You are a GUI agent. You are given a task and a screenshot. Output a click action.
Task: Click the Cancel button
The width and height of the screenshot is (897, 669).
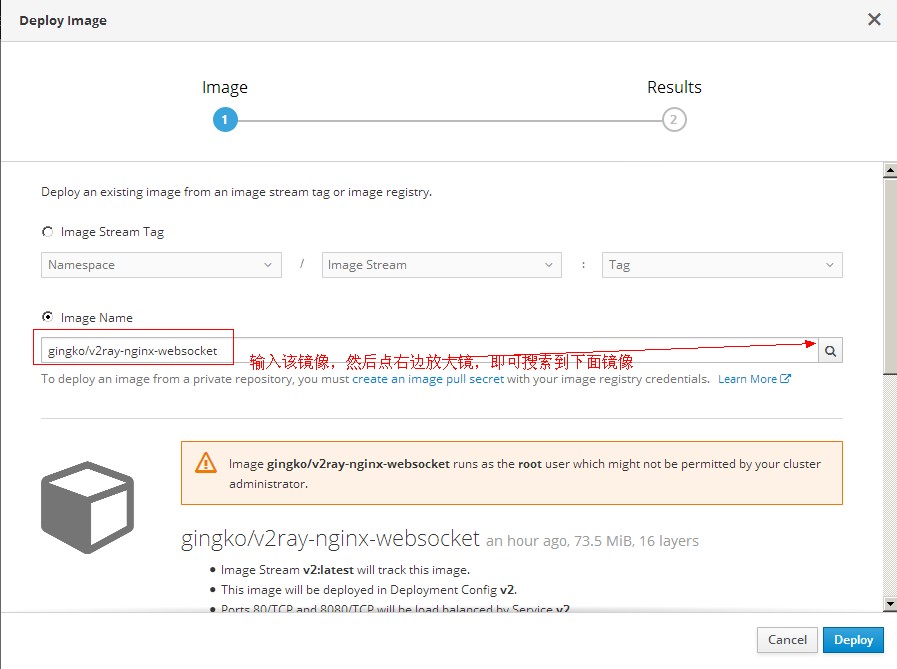[x=787, y=640]
